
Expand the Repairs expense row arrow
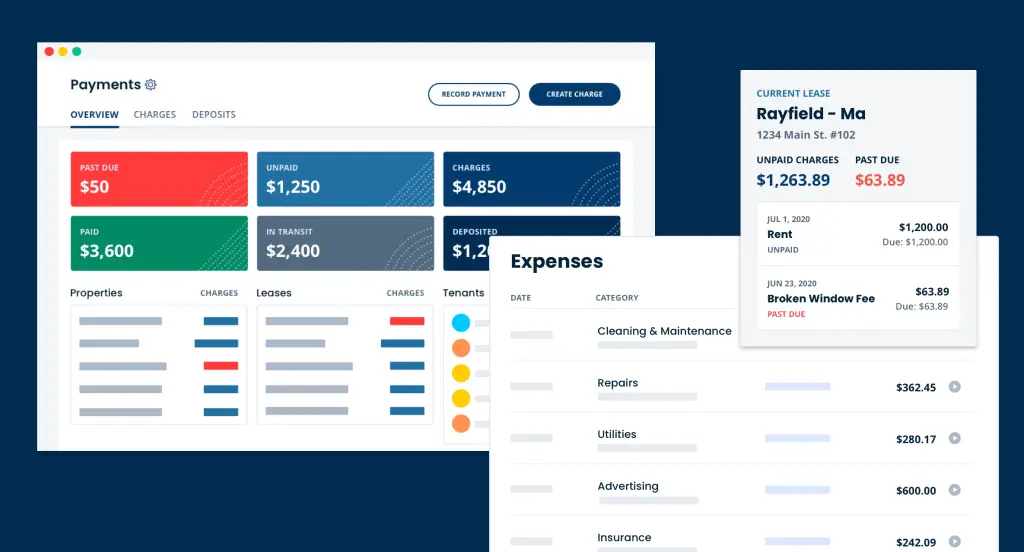pos(954,387)
